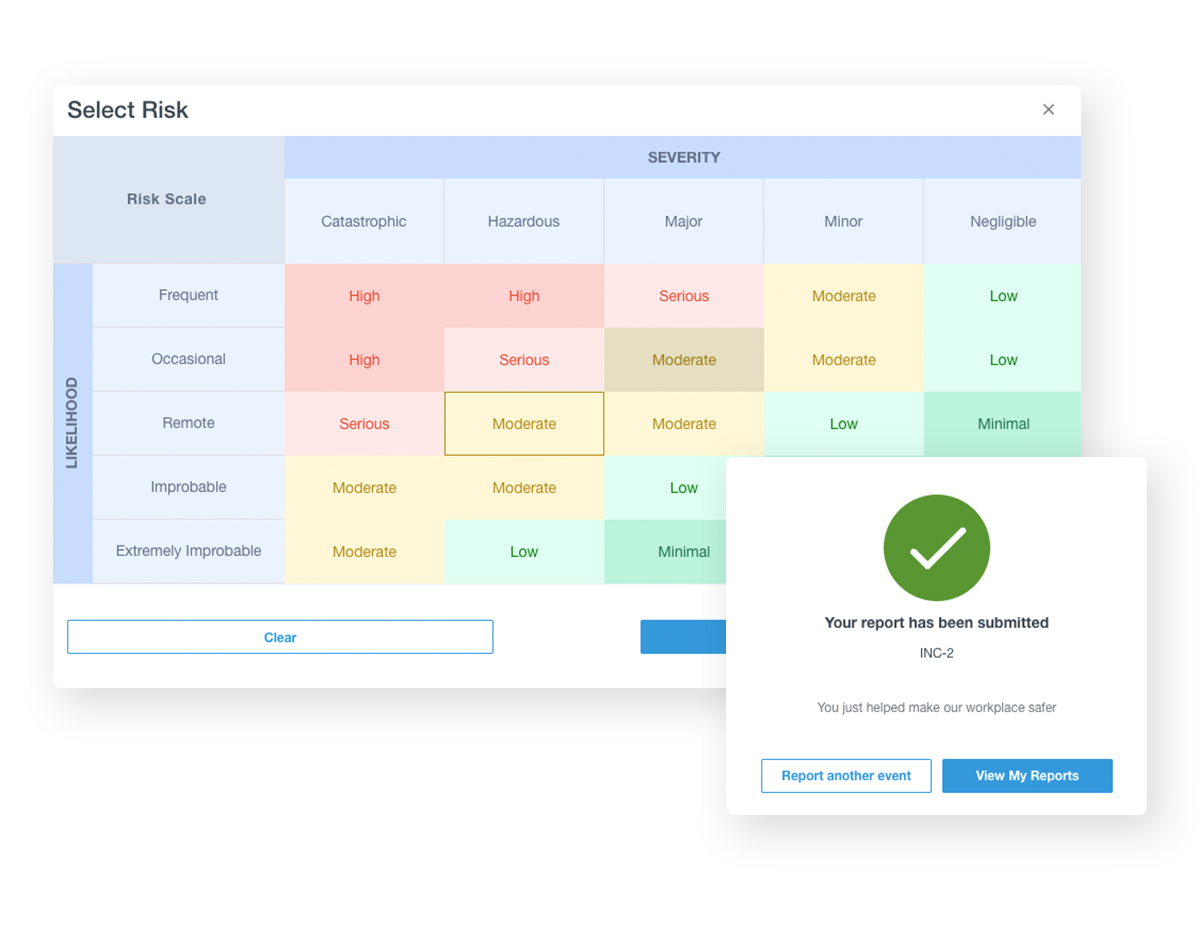
Task: Pick Minimal risk for Remote Negligible
Action: pos(1003,424)
